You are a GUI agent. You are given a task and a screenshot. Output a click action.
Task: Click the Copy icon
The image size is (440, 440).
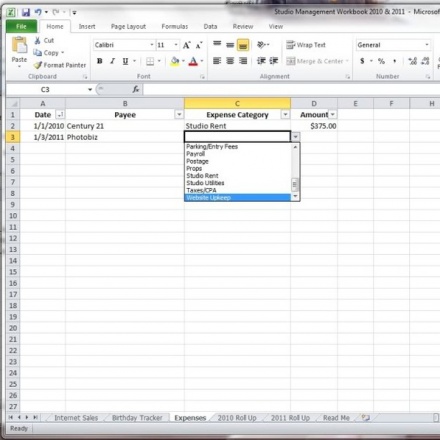click(x=37, y=52)
